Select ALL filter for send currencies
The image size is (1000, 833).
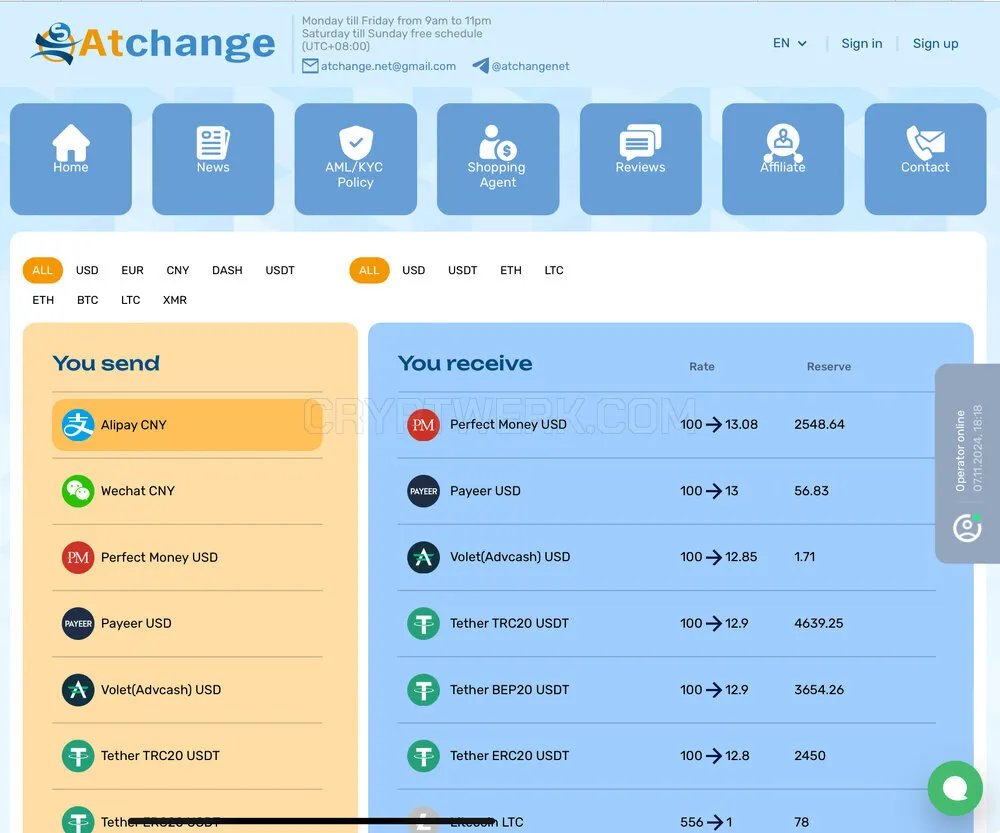click(x=43, y=270)
